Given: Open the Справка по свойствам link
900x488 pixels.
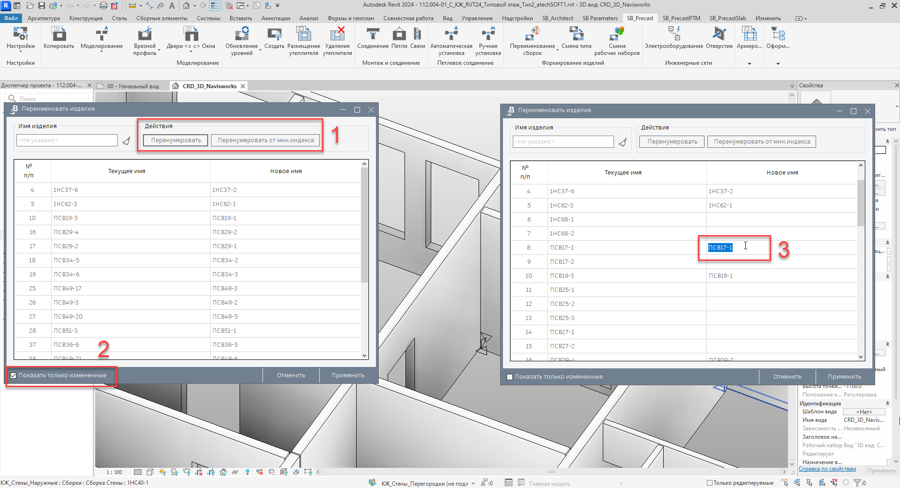Looking at the screenshot, I should 827,469.
